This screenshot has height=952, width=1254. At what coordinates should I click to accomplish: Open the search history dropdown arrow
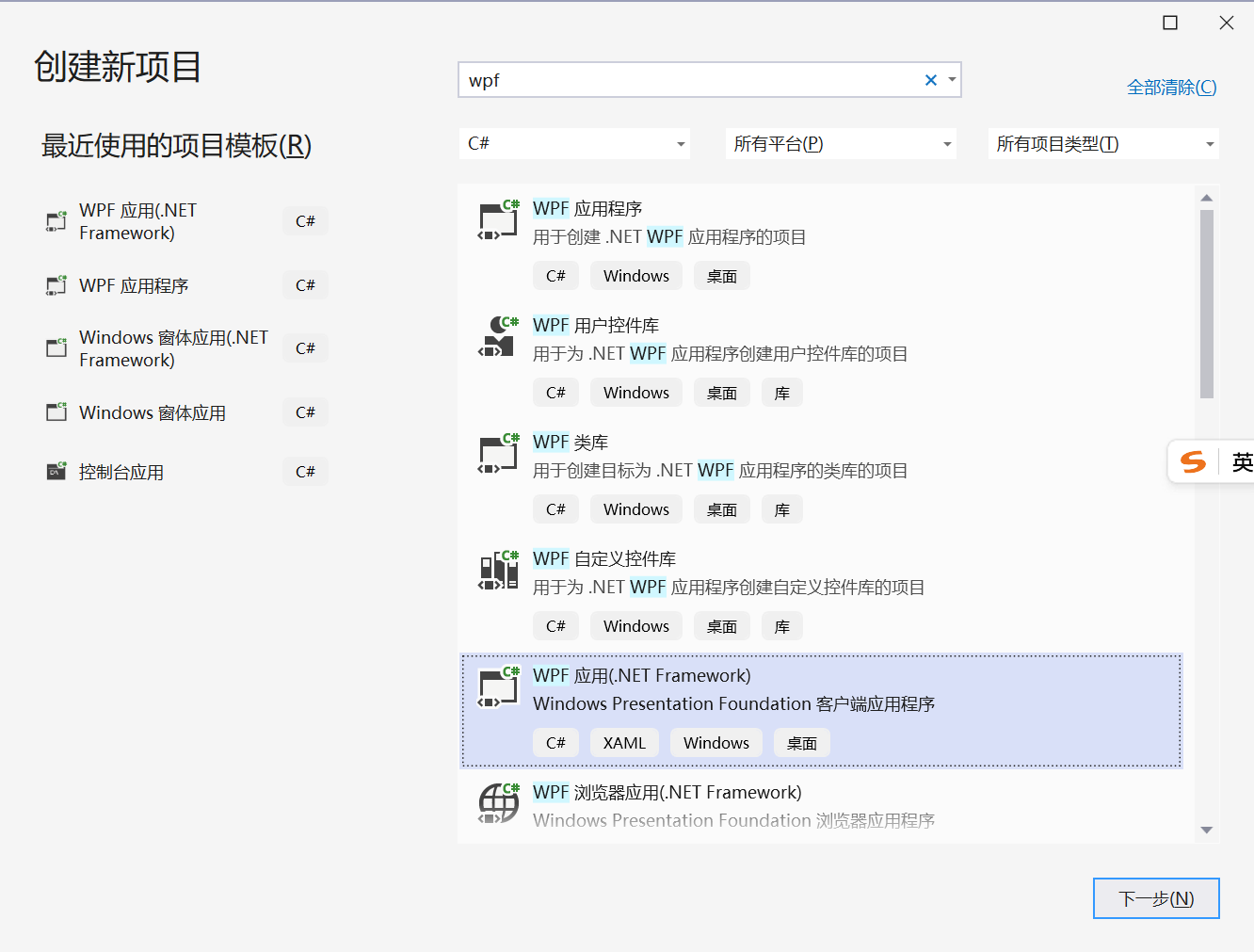tap(952, 80)
